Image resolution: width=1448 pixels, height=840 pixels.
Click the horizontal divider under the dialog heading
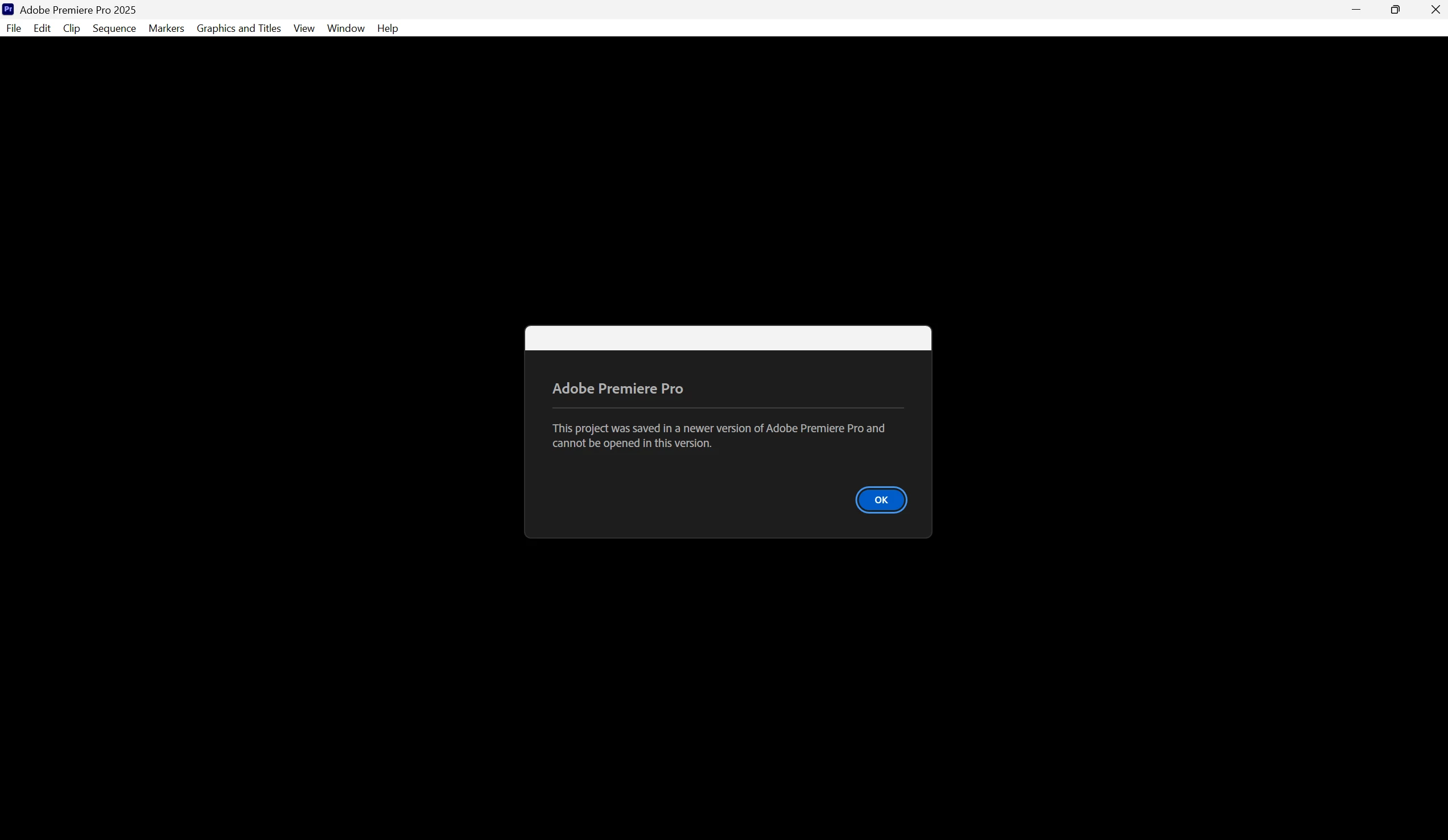click(728, 408)
